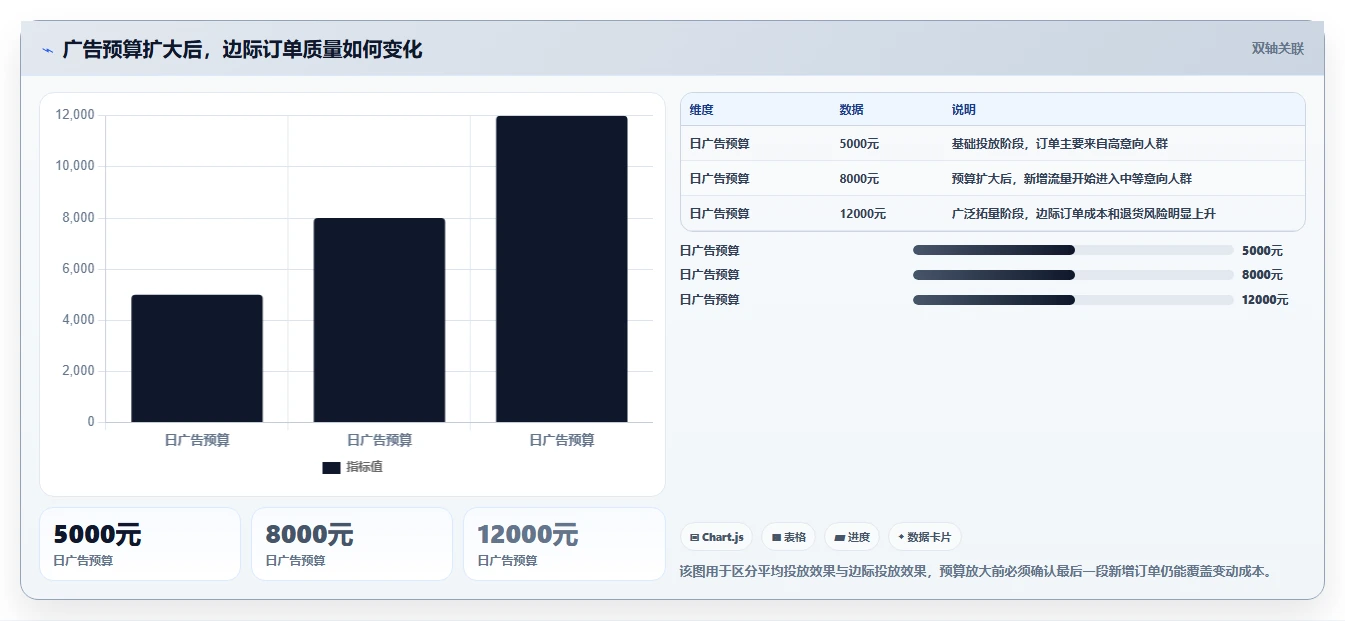
Task: Click the 12000元 table cell
Action: pos(863,214)
